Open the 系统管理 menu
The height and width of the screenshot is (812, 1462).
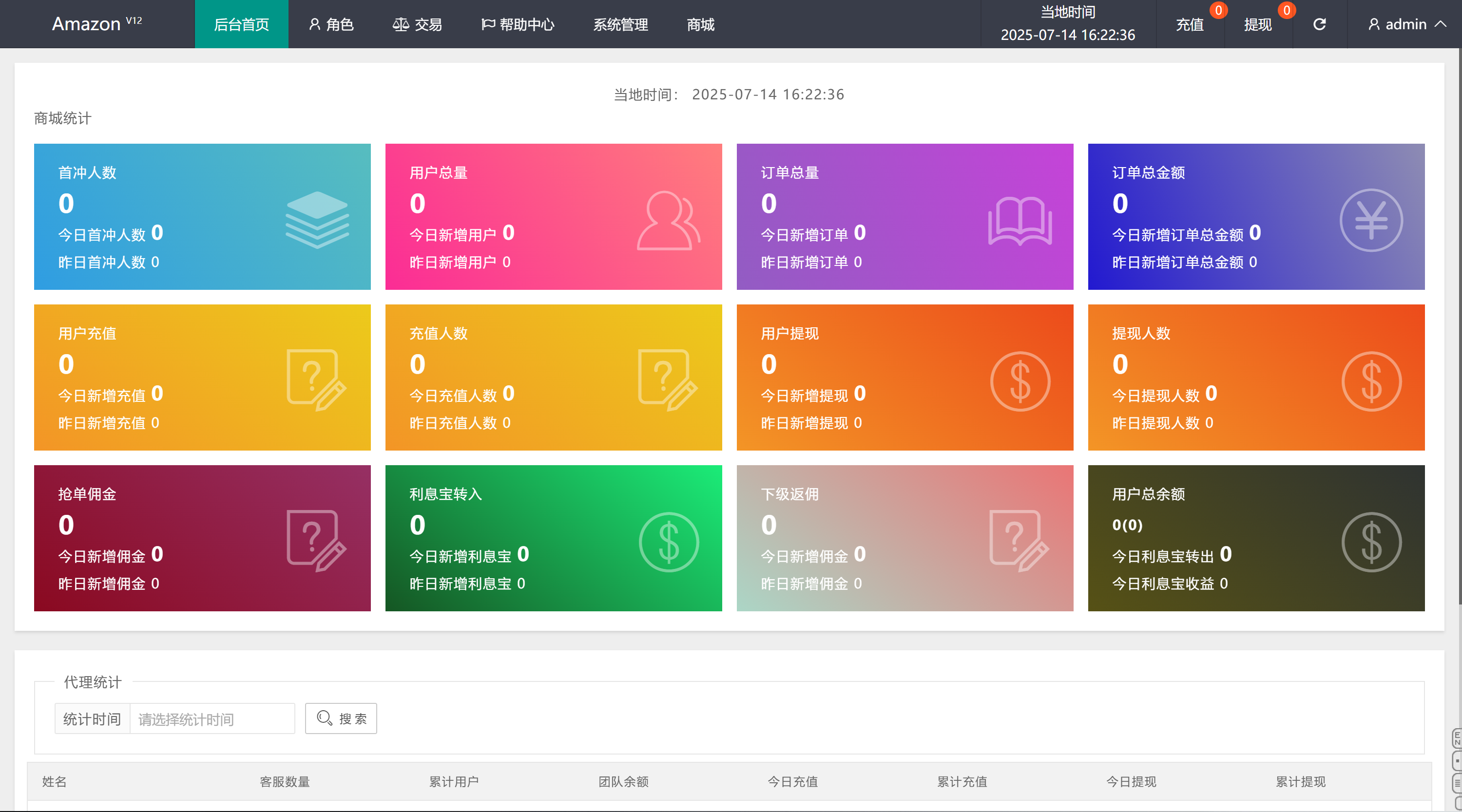(620, 24)
